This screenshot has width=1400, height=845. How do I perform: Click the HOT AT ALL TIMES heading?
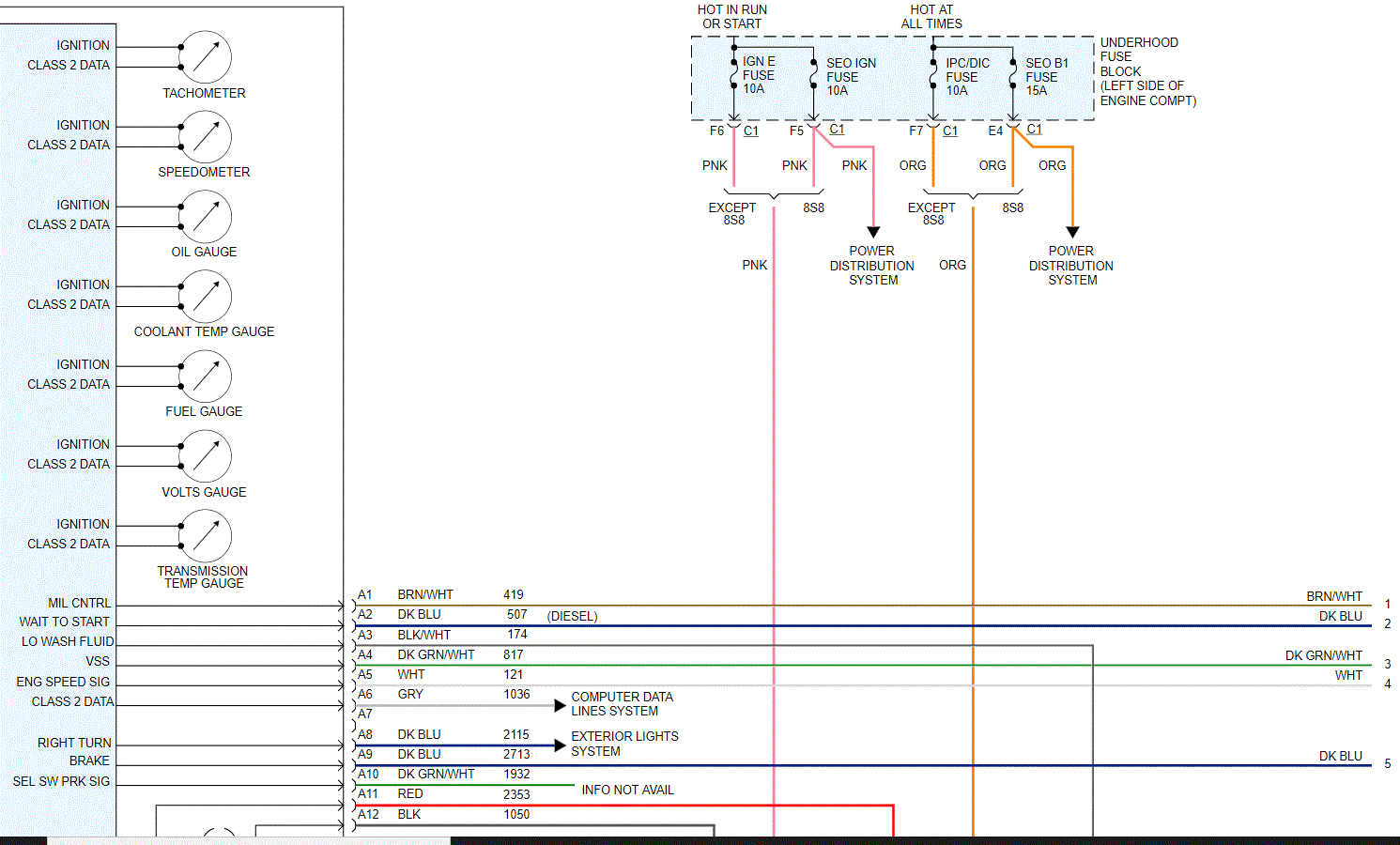tap(931, 17)
